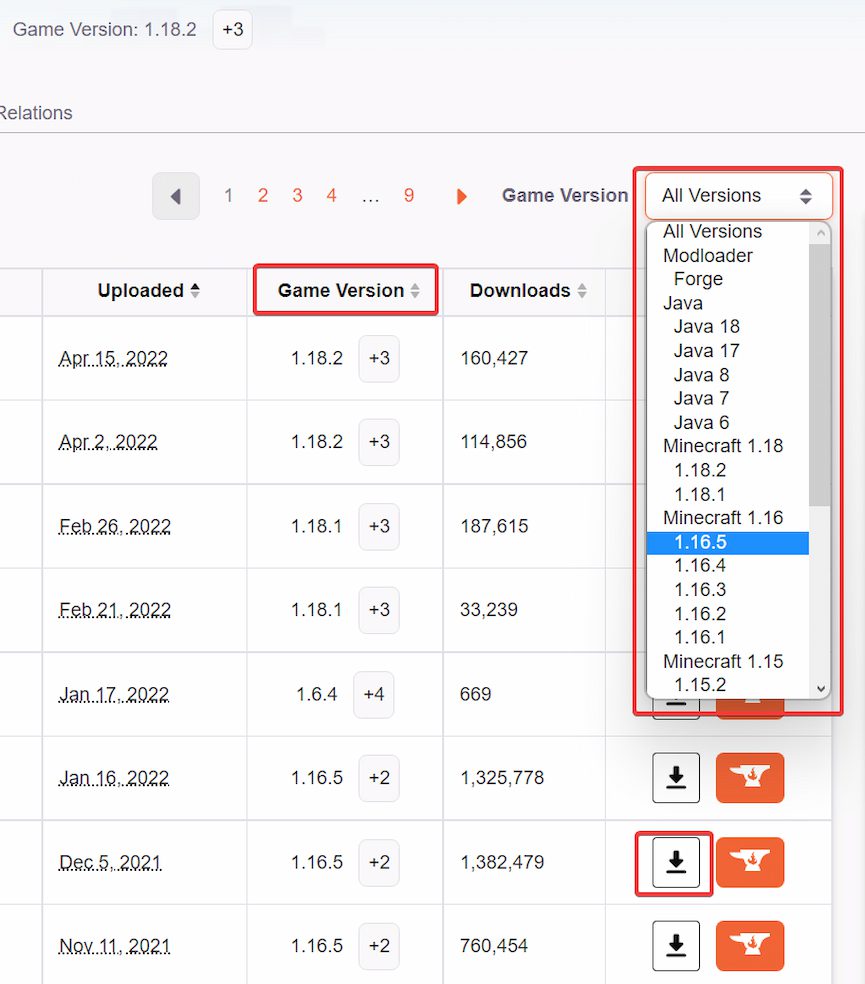Go to previous page with left arrow
The image size is (865, 984).
(x=176, y=196)
